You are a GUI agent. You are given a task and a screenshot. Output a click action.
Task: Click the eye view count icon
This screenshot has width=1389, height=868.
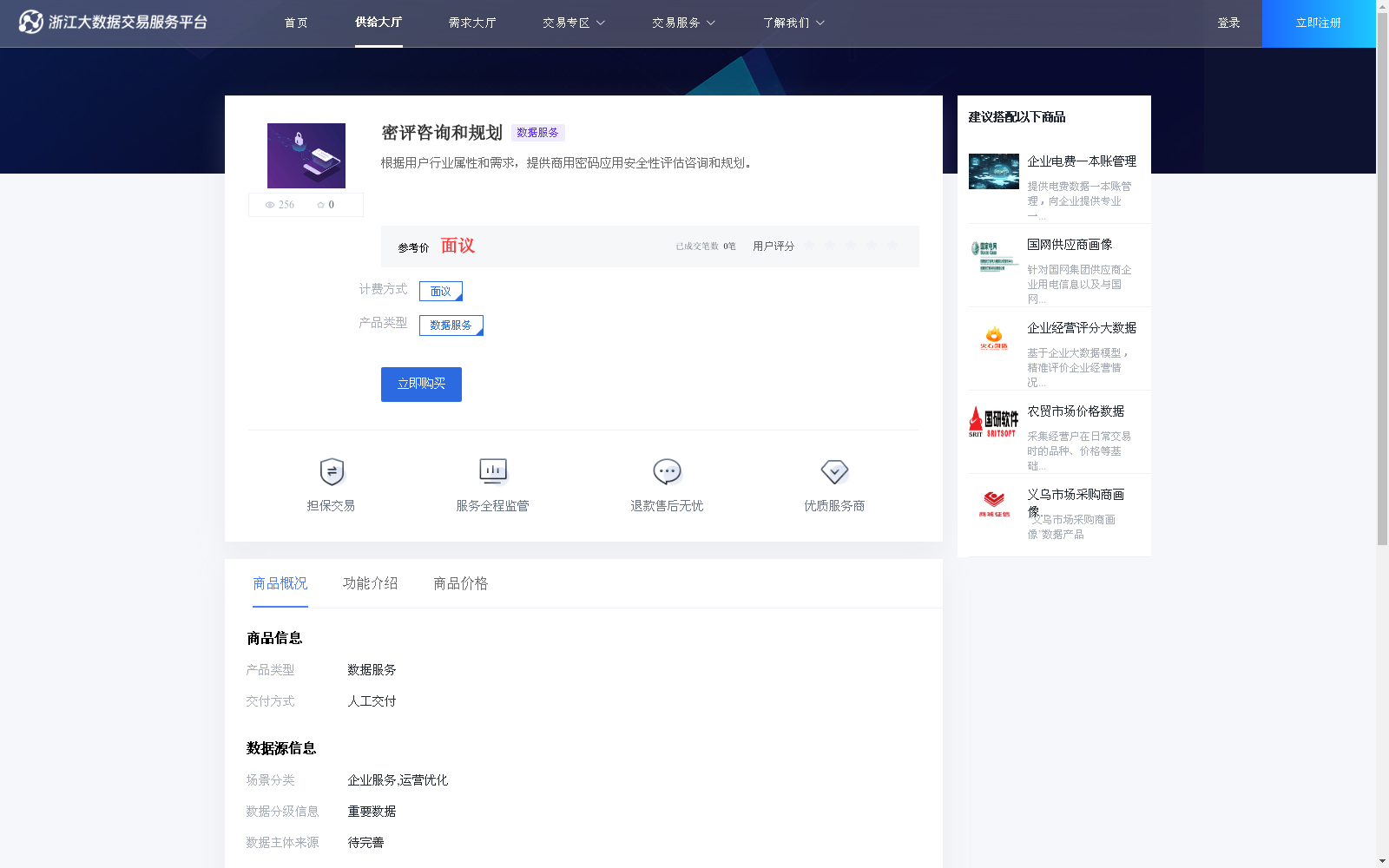(270, 205)
